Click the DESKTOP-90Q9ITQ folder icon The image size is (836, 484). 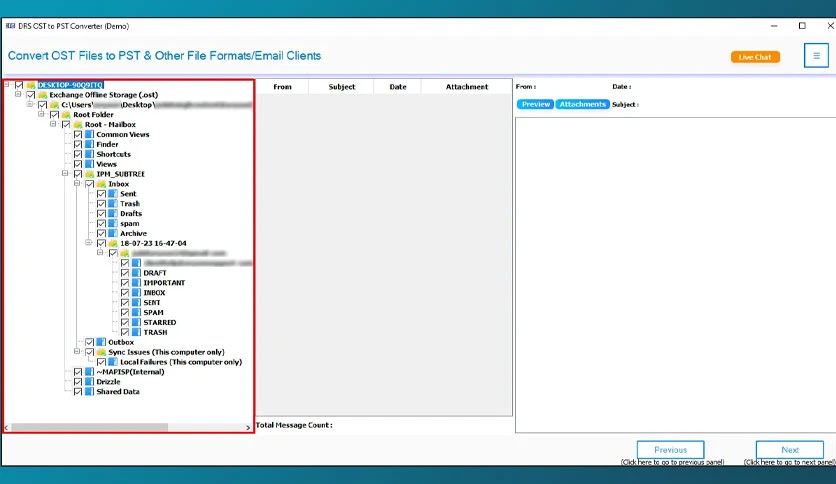31,85
